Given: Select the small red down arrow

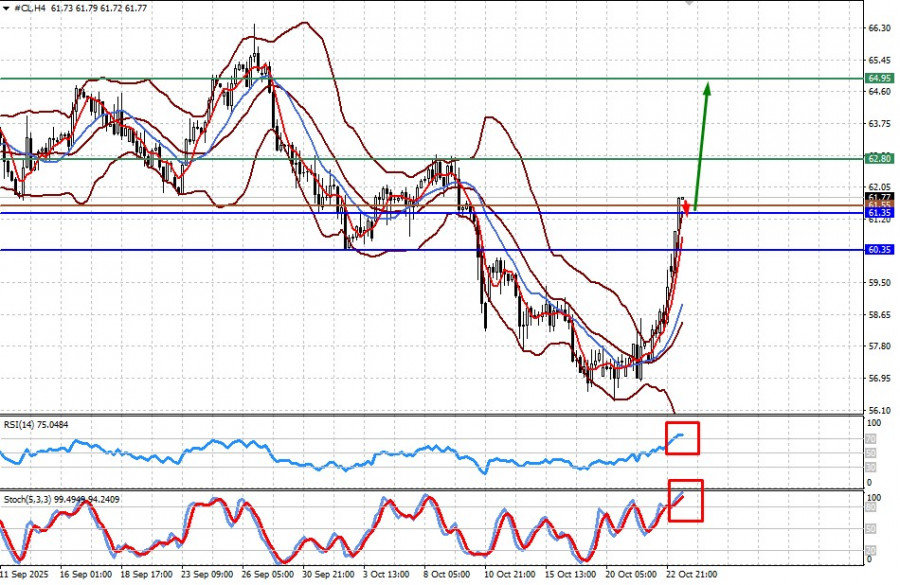Looking at the screenshot, I should [x=686, y=207].
